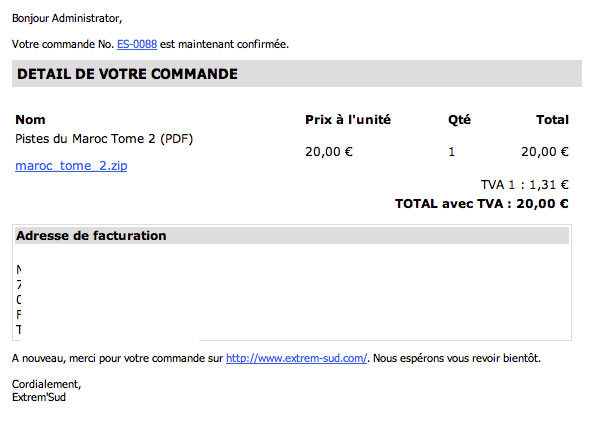The image size is (593, 425).
Task: Click the Total column header
Action: 552,120
